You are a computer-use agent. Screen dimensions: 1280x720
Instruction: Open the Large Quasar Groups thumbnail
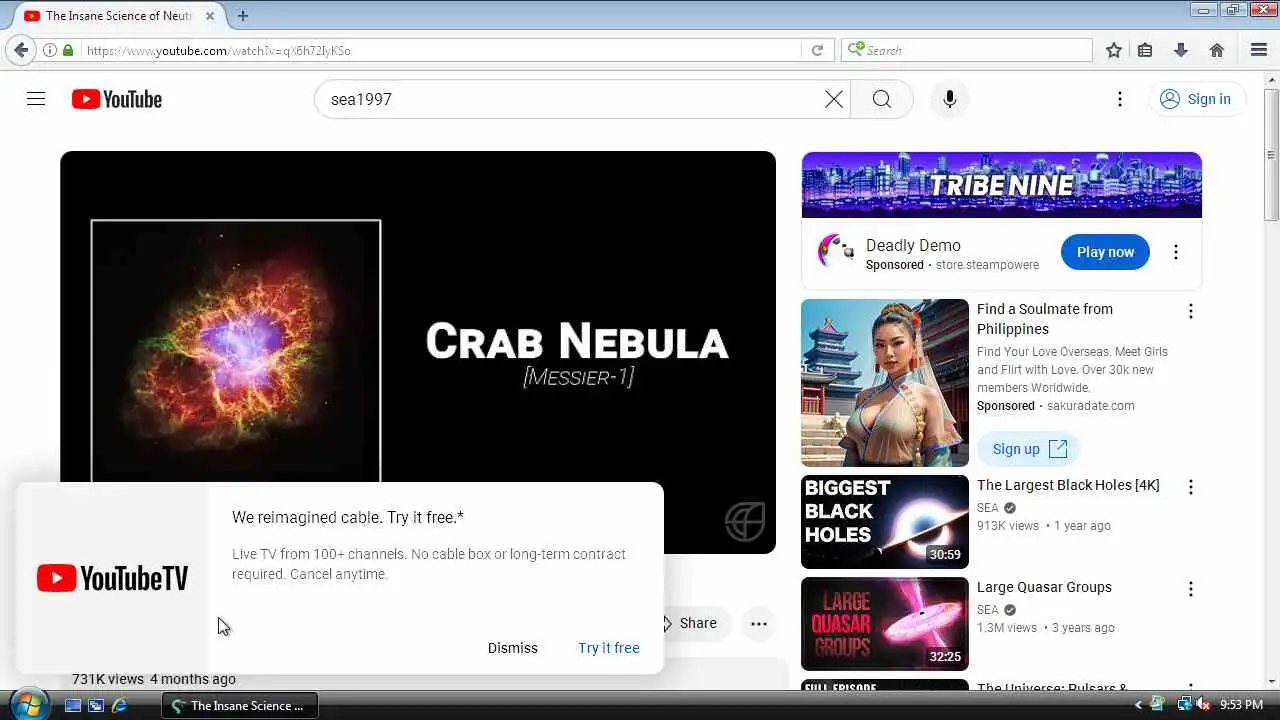(885, 624)
